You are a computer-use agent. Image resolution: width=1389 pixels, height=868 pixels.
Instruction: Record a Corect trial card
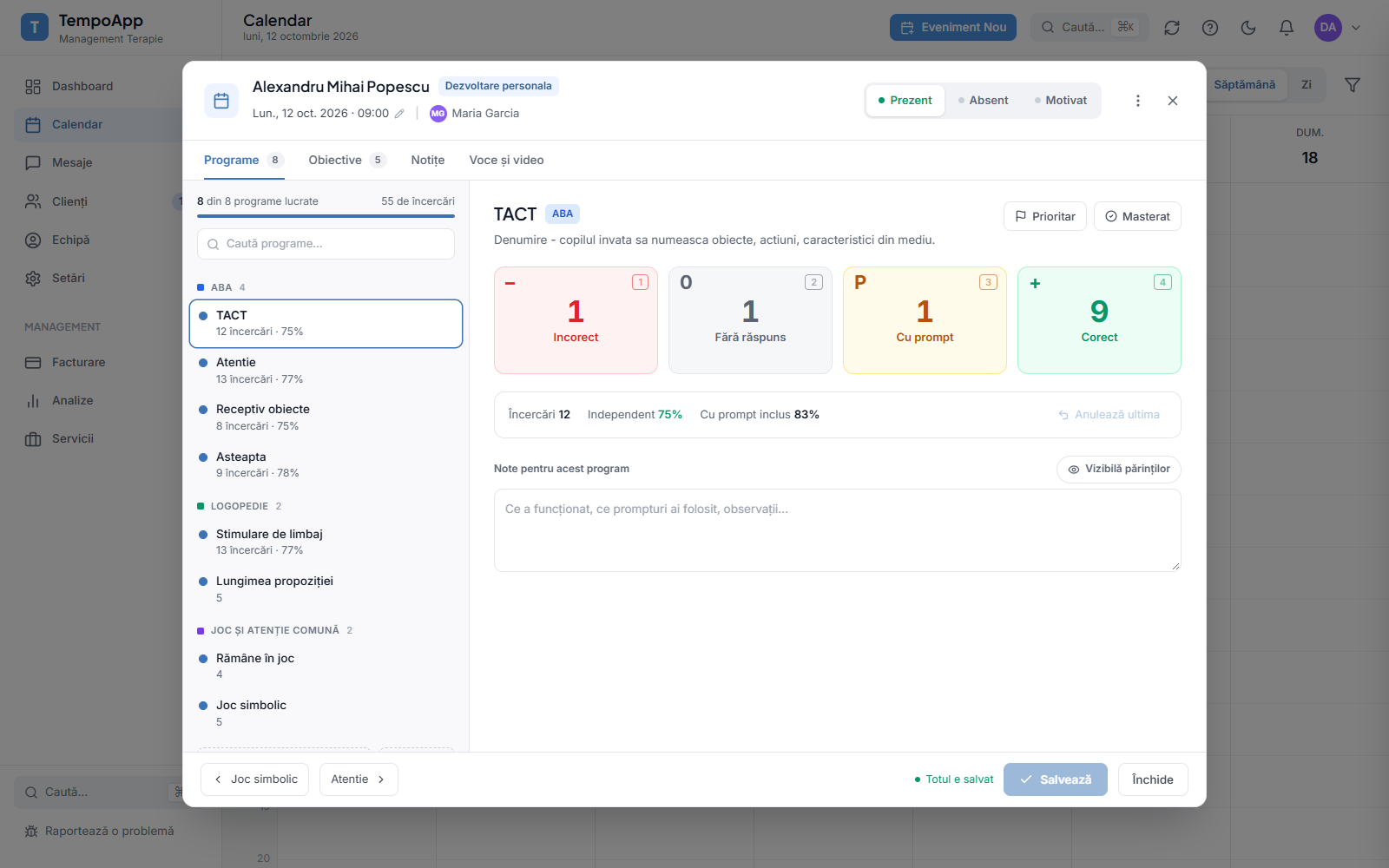(1099, 320)
